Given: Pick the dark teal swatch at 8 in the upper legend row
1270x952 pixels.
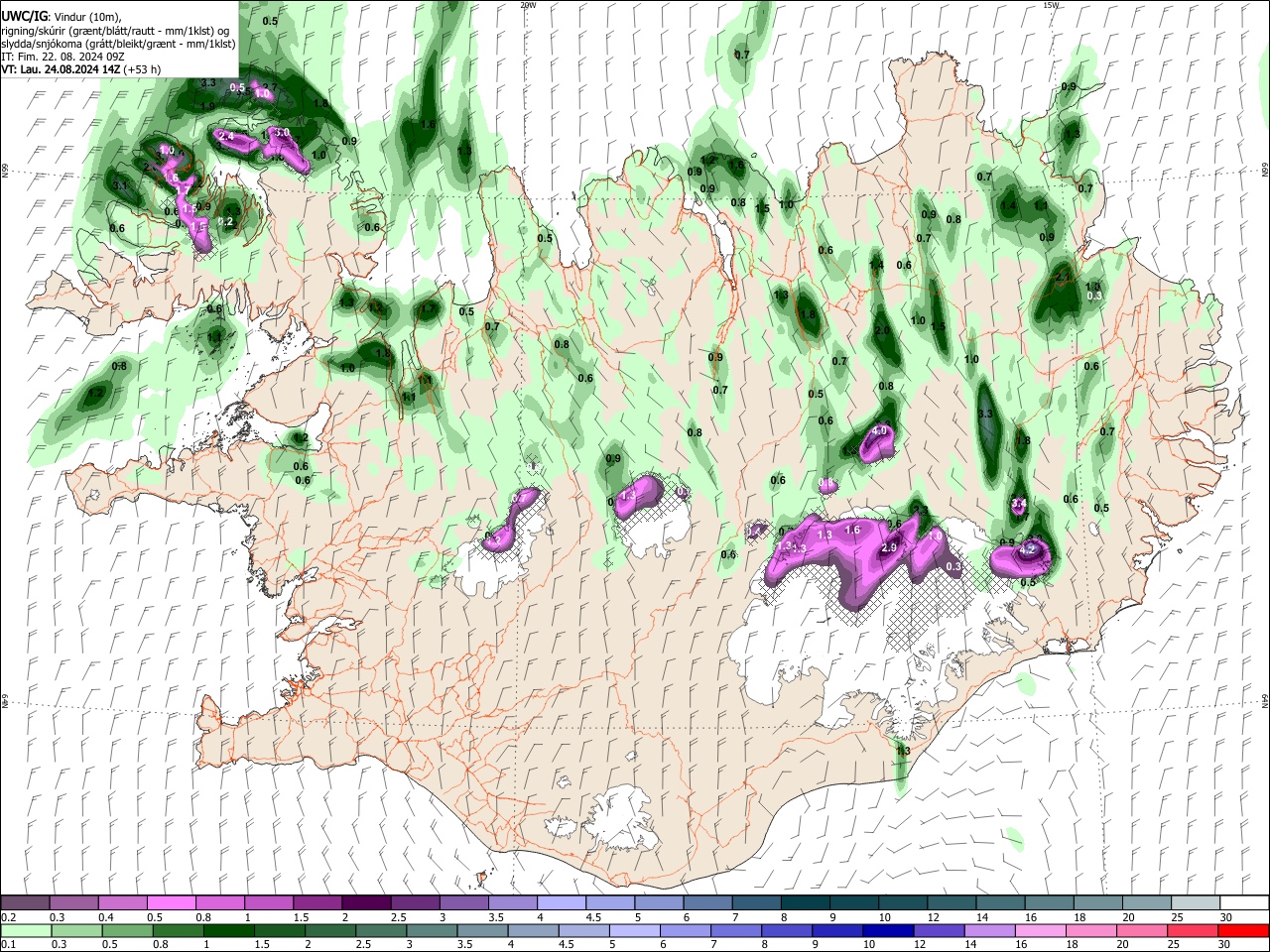Looking at the screenshot, I should pyautogui.click(x=805, y=902).
